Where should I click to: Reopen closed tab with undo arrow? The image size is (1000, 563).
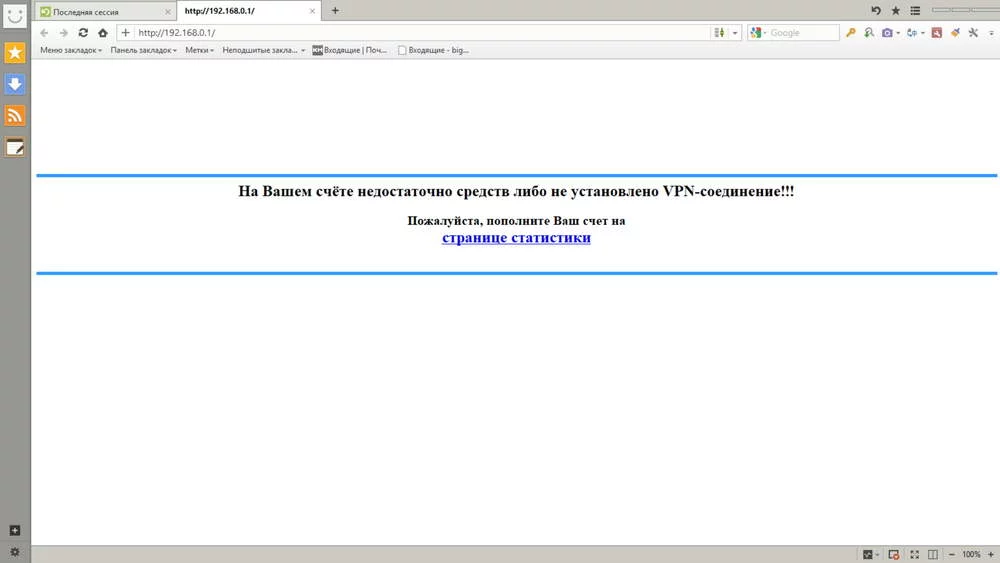[876, 11]
